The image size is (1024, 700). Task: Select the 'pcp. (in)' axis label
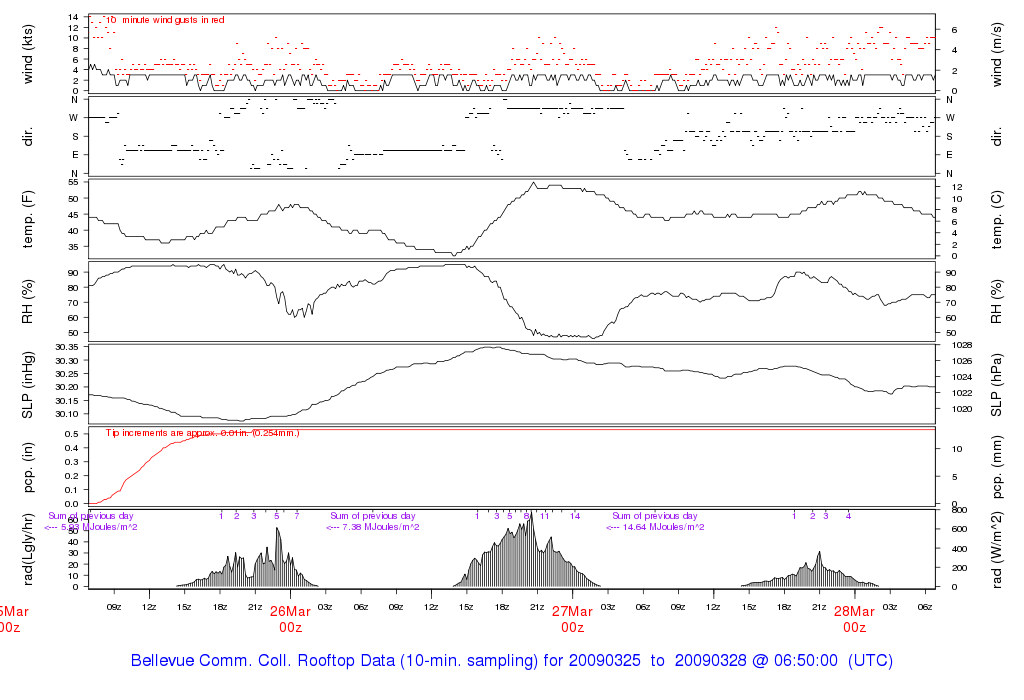tap(28, 468)
